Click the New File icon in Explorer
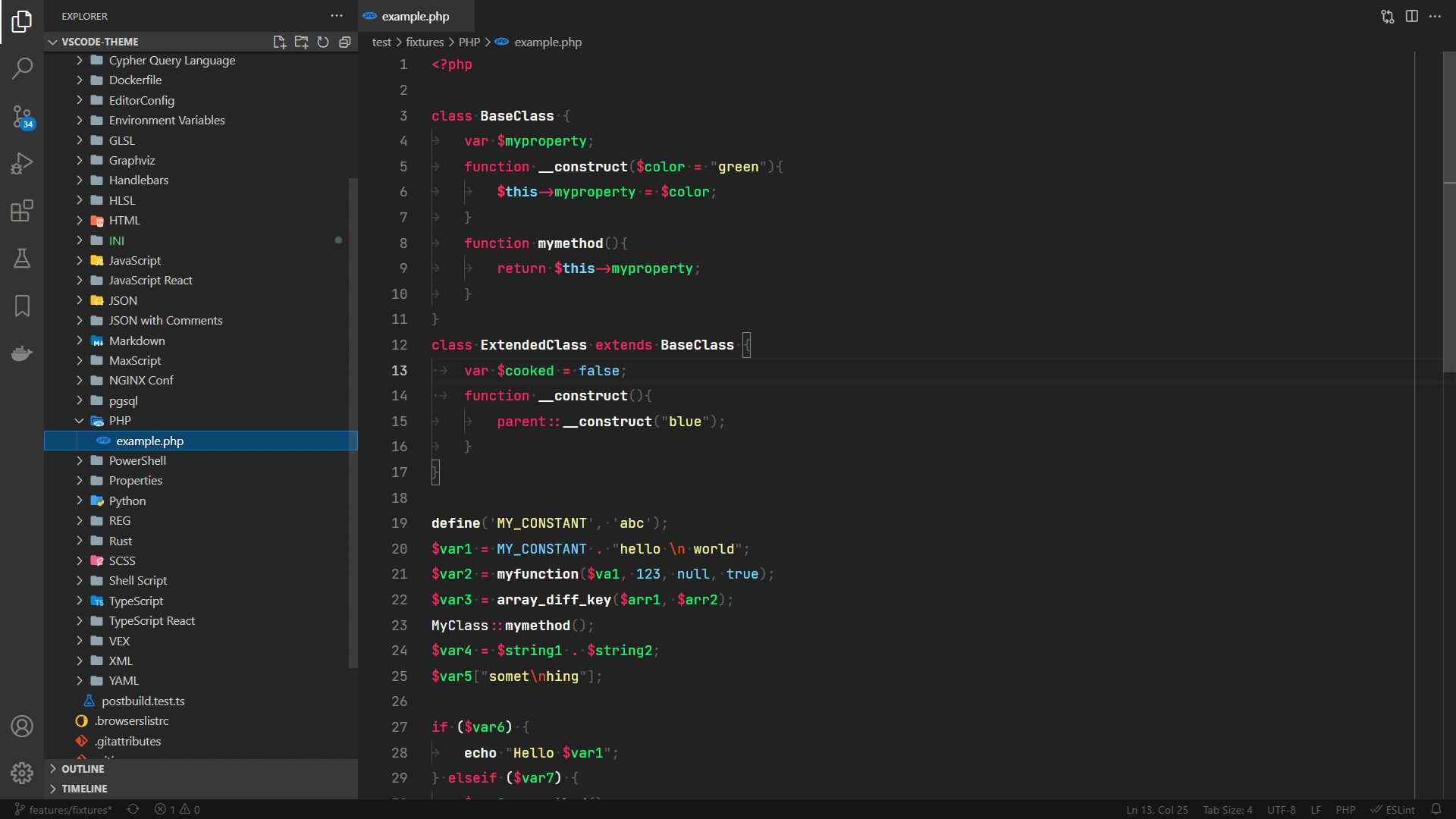This screenshot has height=819, width=1456. coord(279,42)
